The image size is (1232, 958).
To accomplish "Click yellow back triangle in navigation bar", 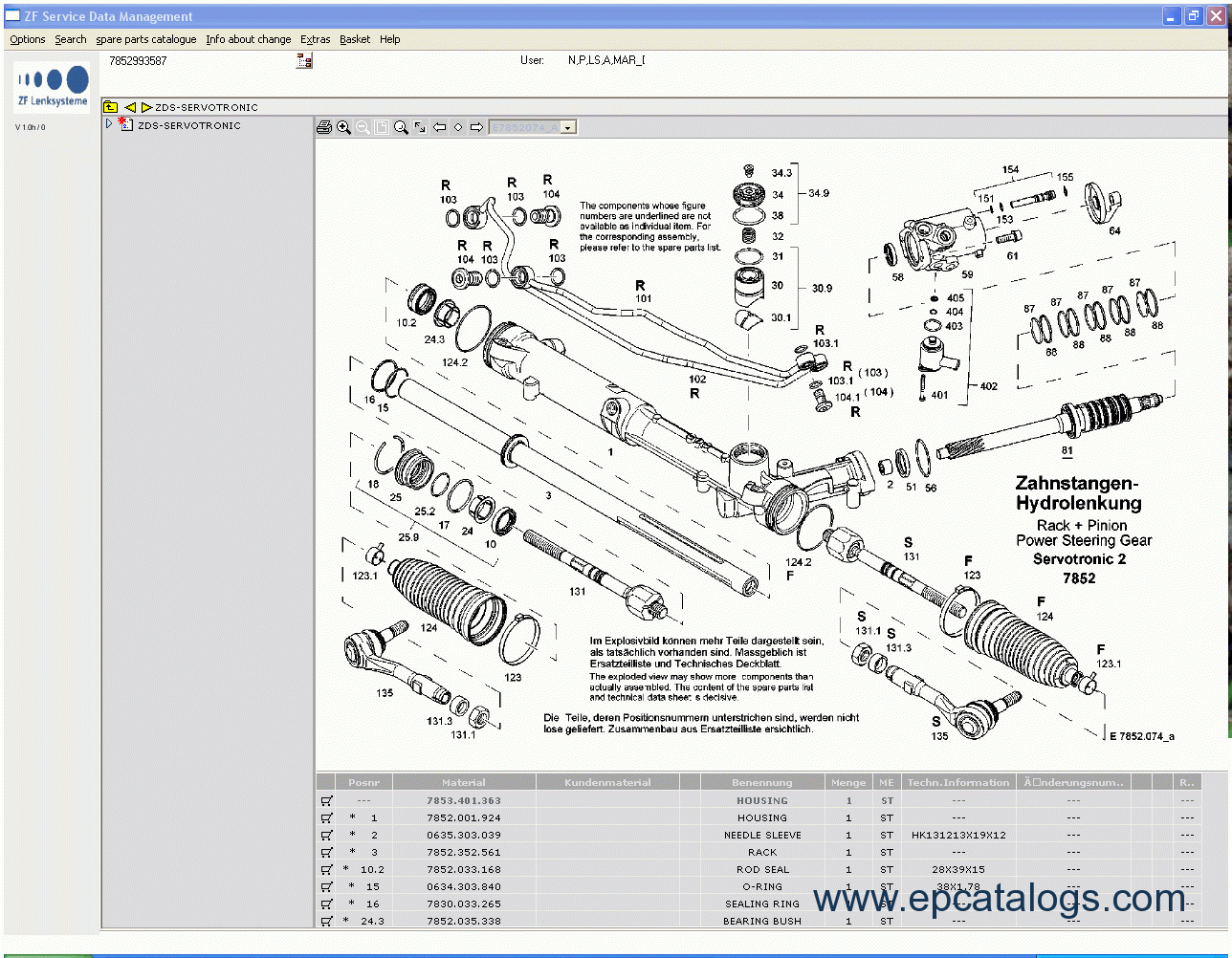I will pos(130,107).
